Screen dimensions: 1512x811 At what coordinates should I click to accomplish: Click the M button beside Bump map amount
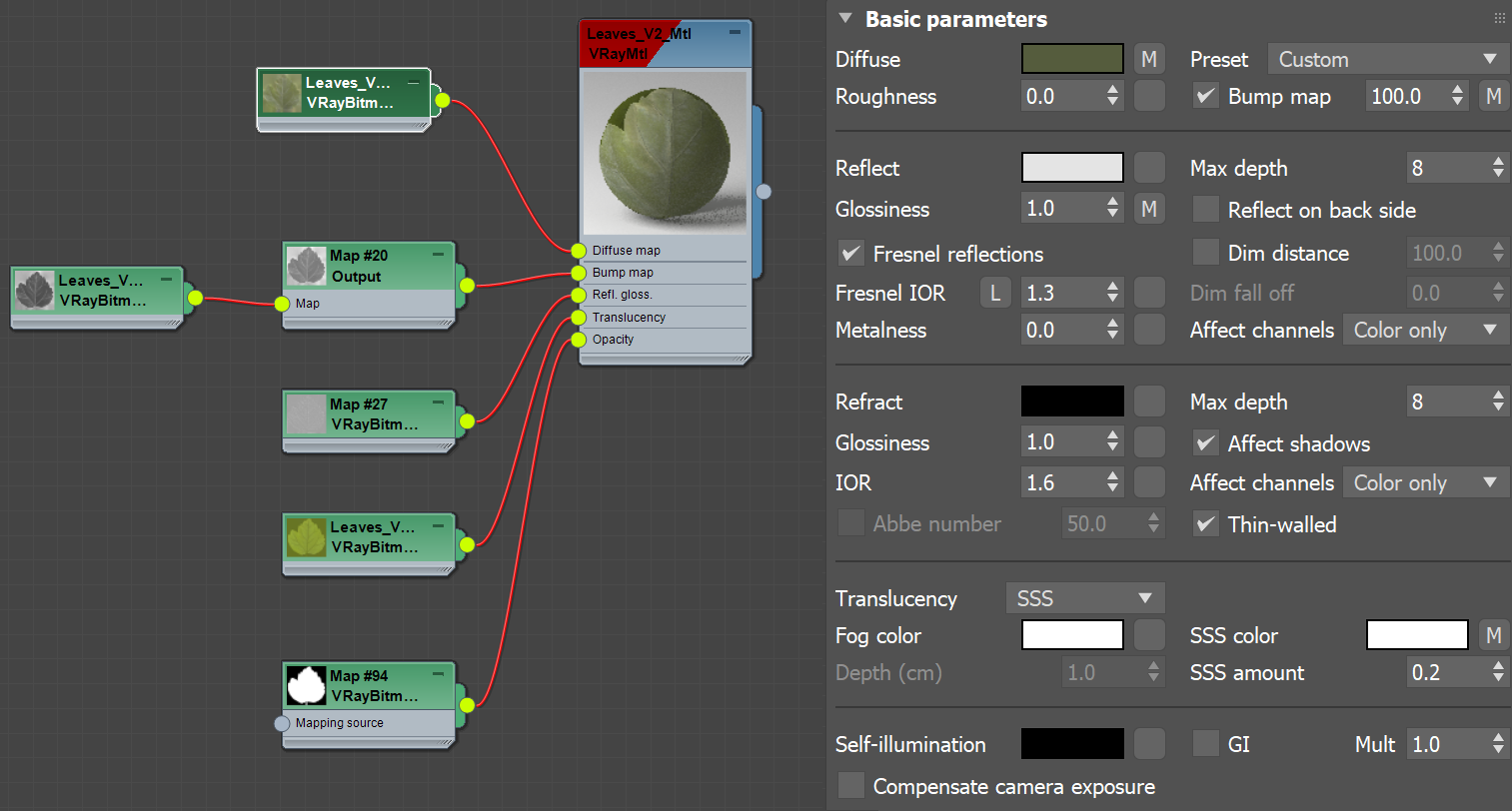pos(1493,95)
